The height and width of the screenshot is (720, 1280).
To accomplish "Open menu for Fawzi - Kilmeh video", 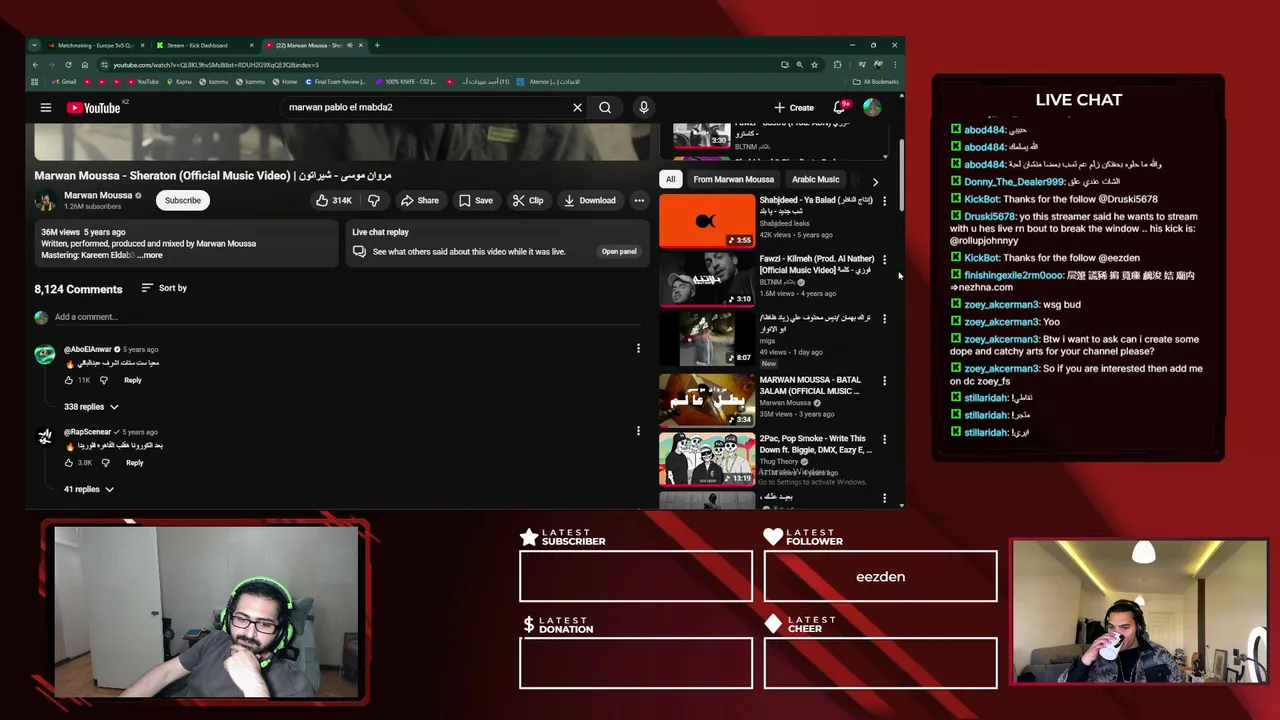I will (x=884, y=260).
